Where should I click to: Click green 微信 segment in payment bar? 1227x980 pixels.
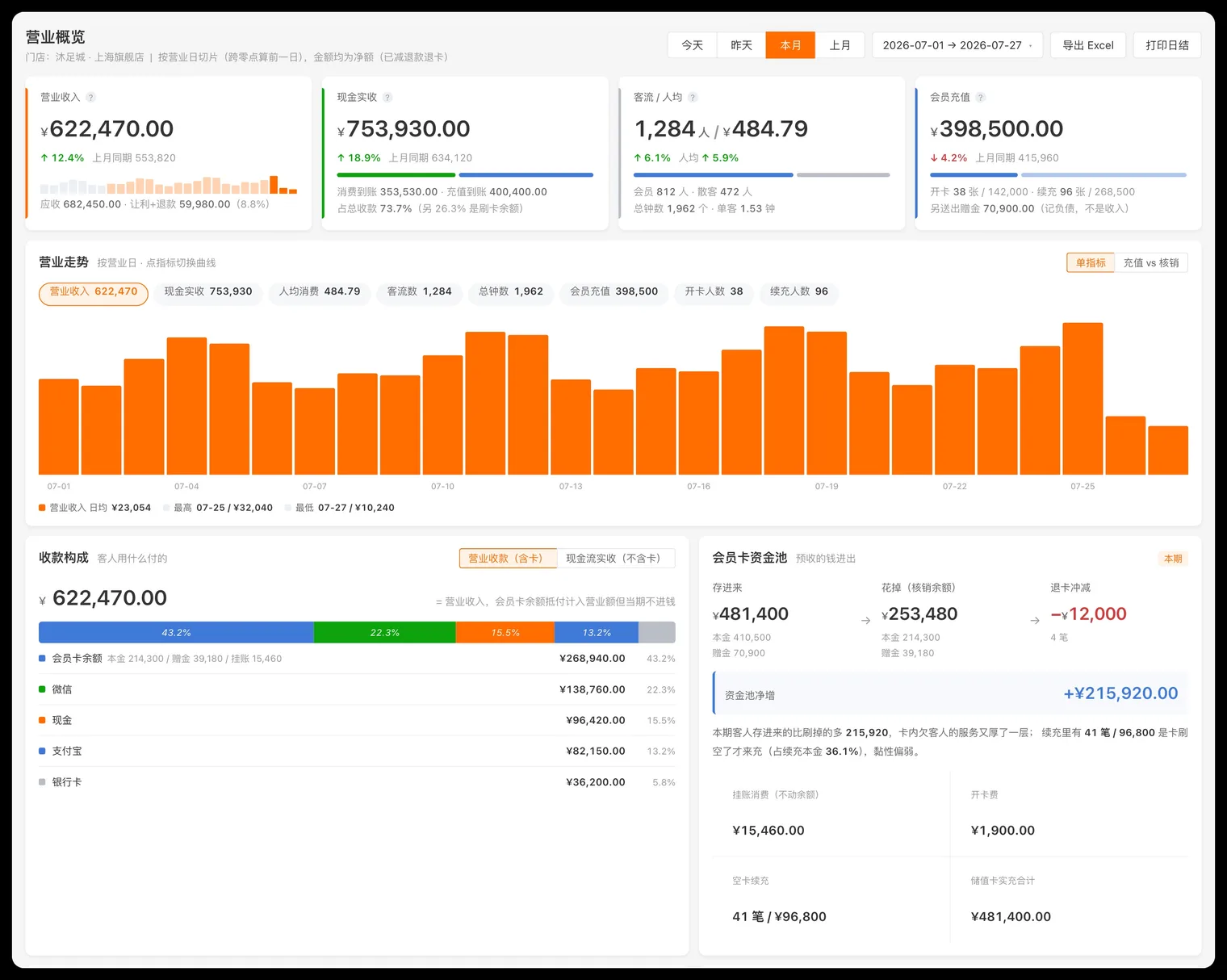coord(385,633)
